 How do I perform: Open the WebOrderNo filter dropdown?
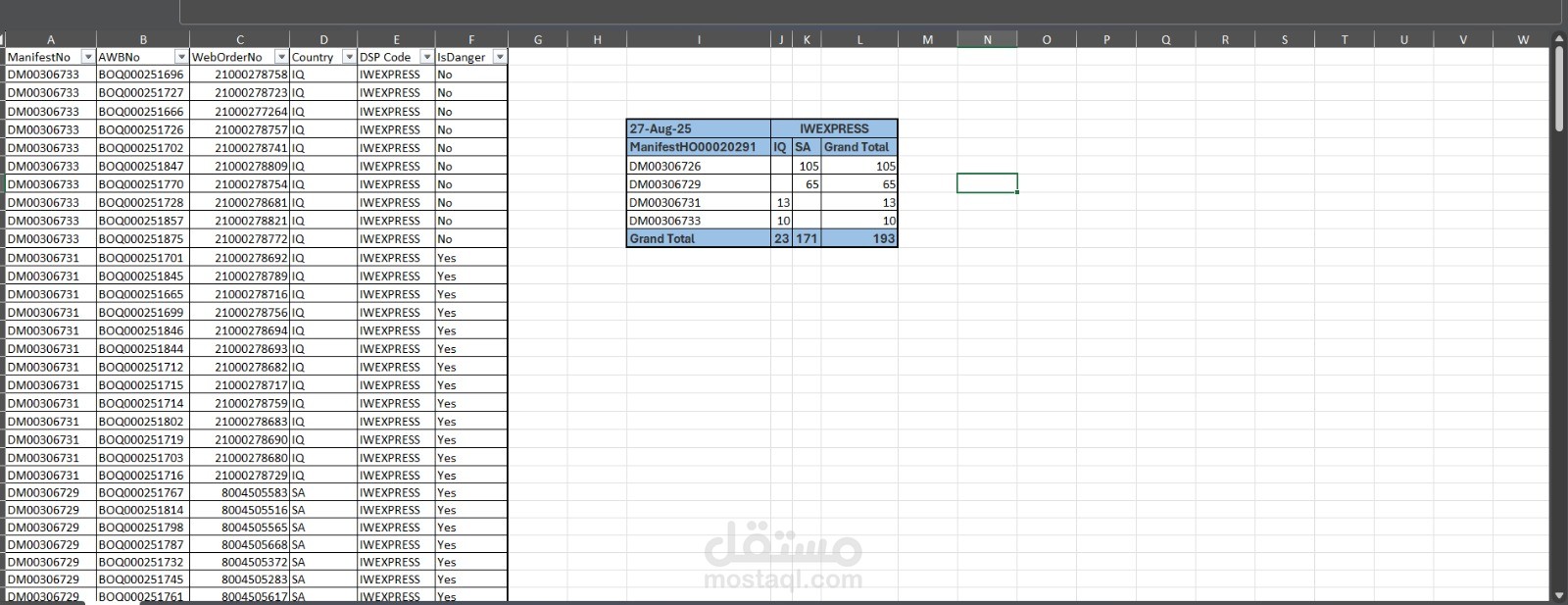coord(282,57)
